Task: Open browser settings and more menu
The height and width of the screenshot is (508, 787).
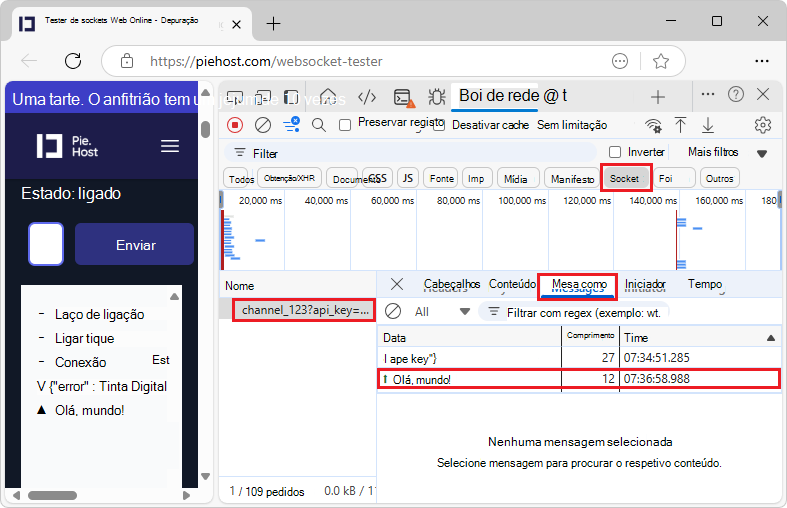Action: coord(762,61)
